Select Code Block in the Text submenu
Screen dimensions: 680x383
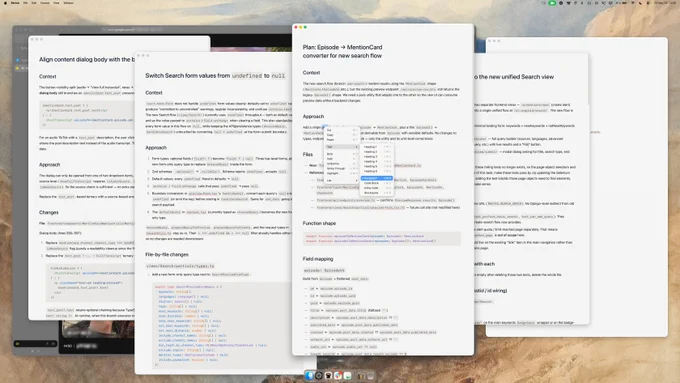tap(377, 183)
